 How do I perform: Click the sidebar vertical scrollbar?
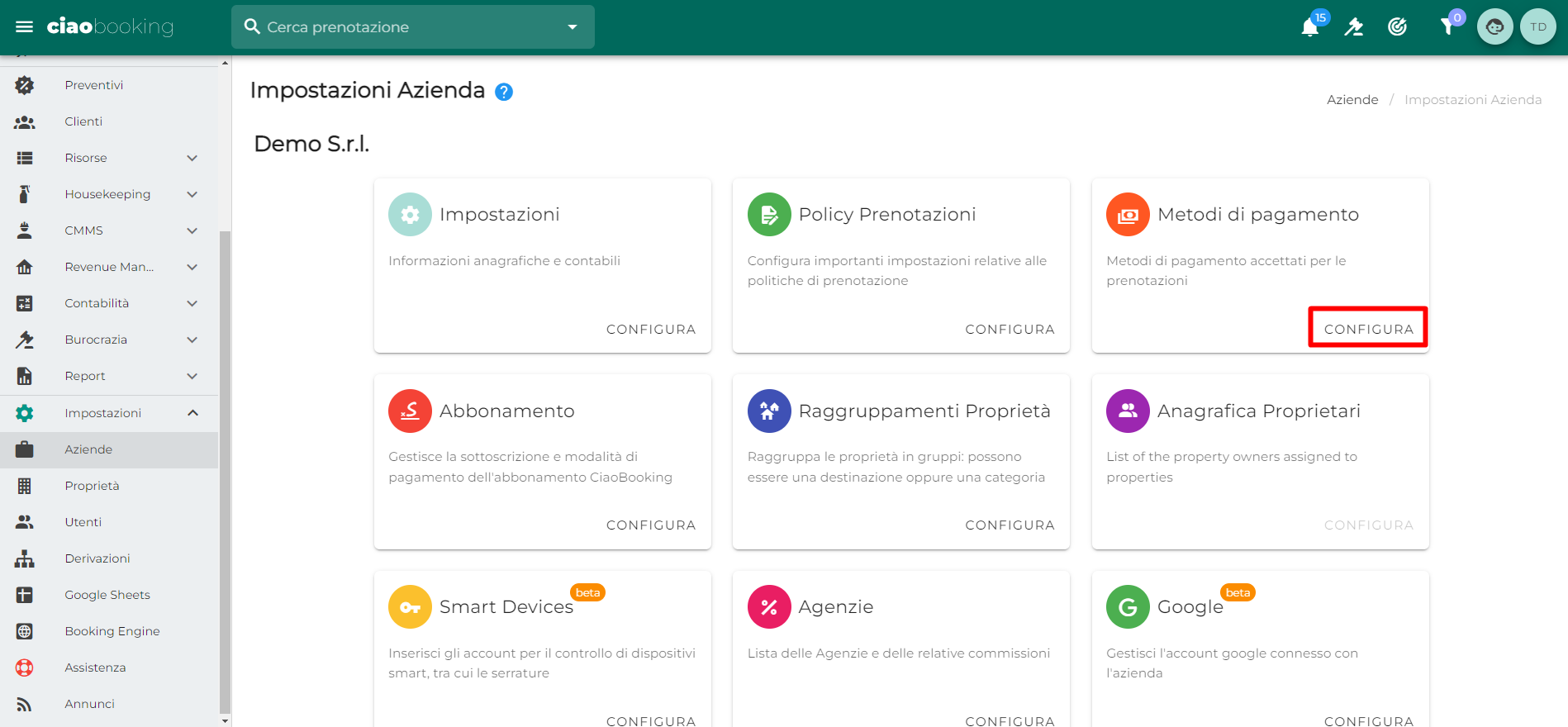pos(225,471)
